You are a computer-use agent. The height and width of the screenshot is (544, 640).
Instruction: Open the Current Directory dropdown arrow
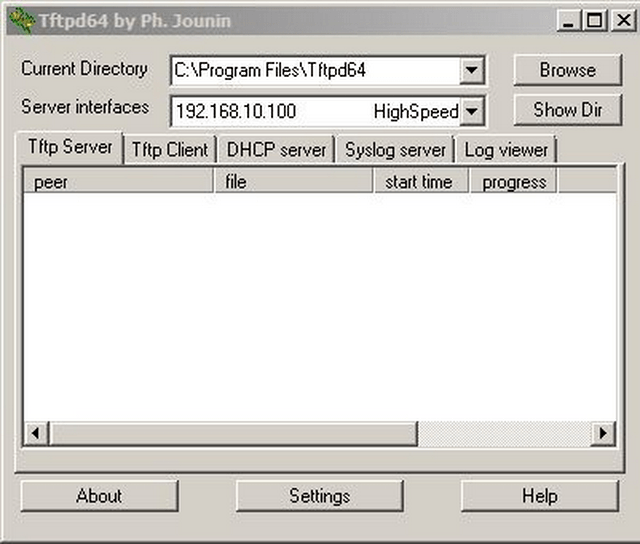click(472, 70)
